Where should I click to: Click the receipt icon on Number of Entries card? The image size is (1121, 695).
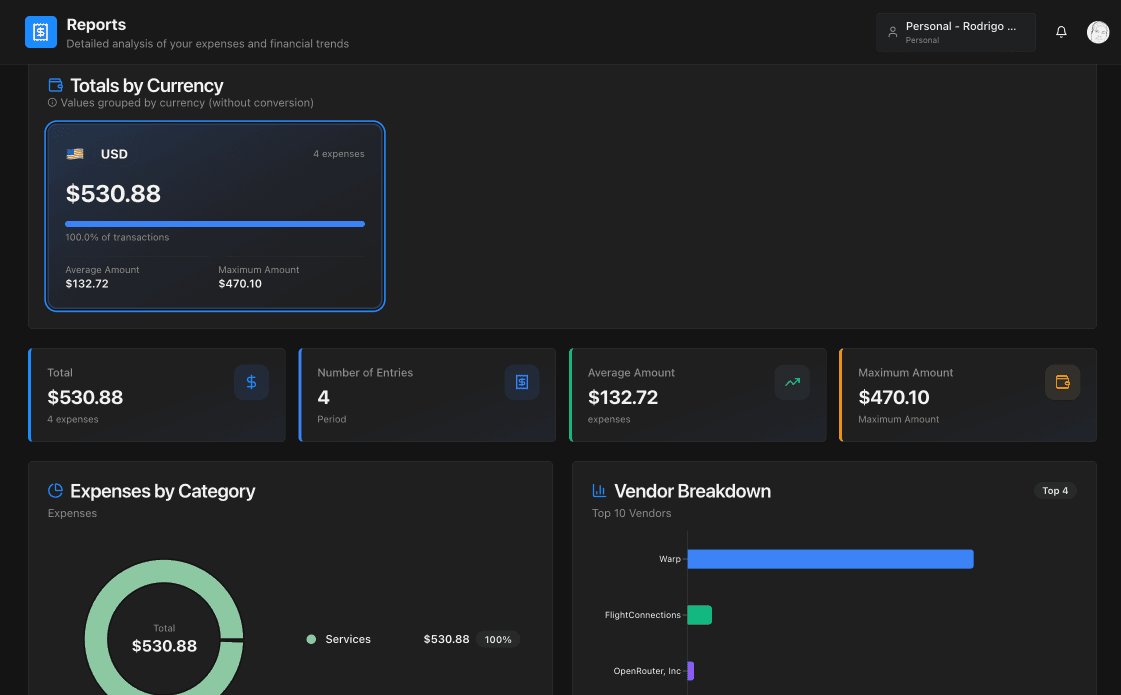pos(521,382)
